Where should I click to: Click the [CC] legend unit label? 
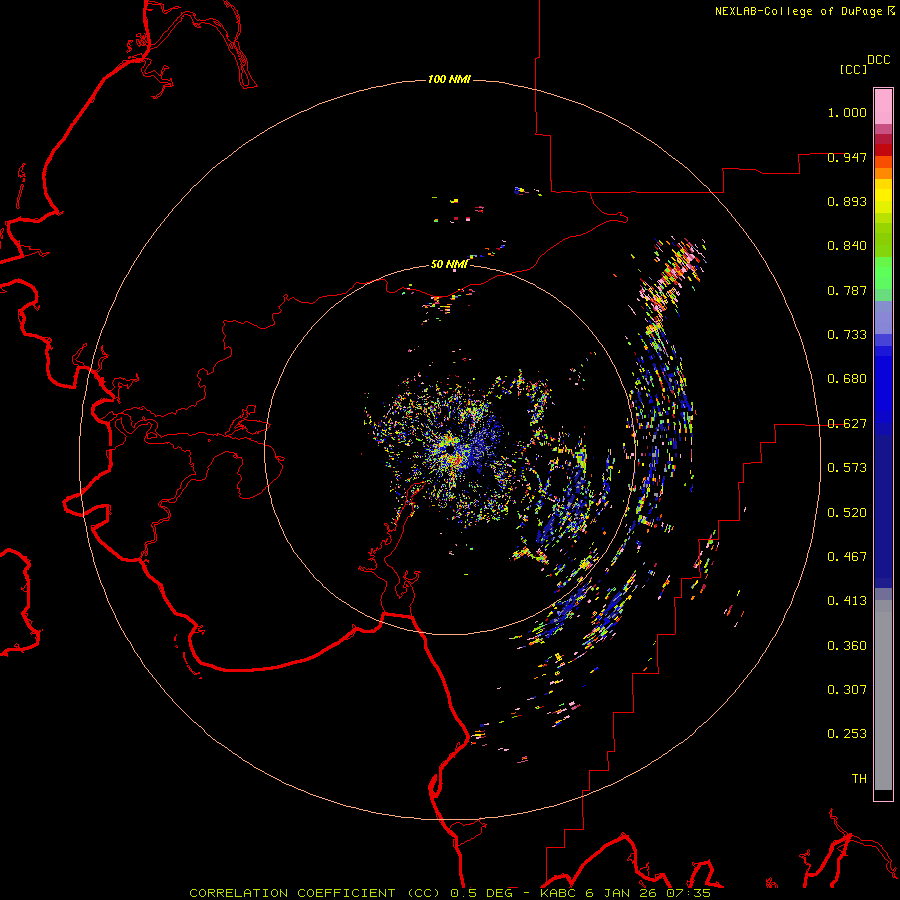click(x=853, y=69)
